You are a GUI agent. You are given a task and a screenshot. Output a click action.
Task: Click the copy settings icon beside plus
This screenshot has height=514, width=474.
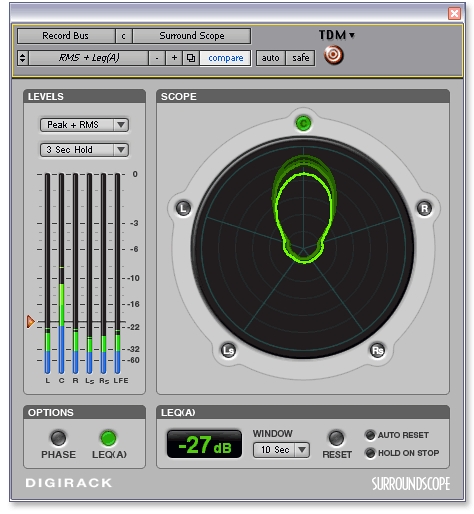(x=191, y=58)
